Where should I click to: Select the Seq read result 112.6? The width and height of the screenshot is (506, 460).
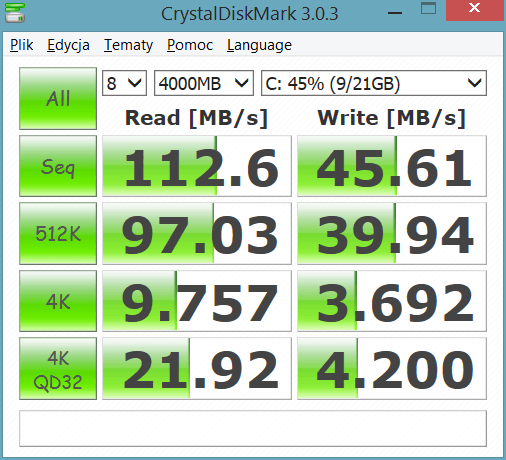tap(197, 166)
